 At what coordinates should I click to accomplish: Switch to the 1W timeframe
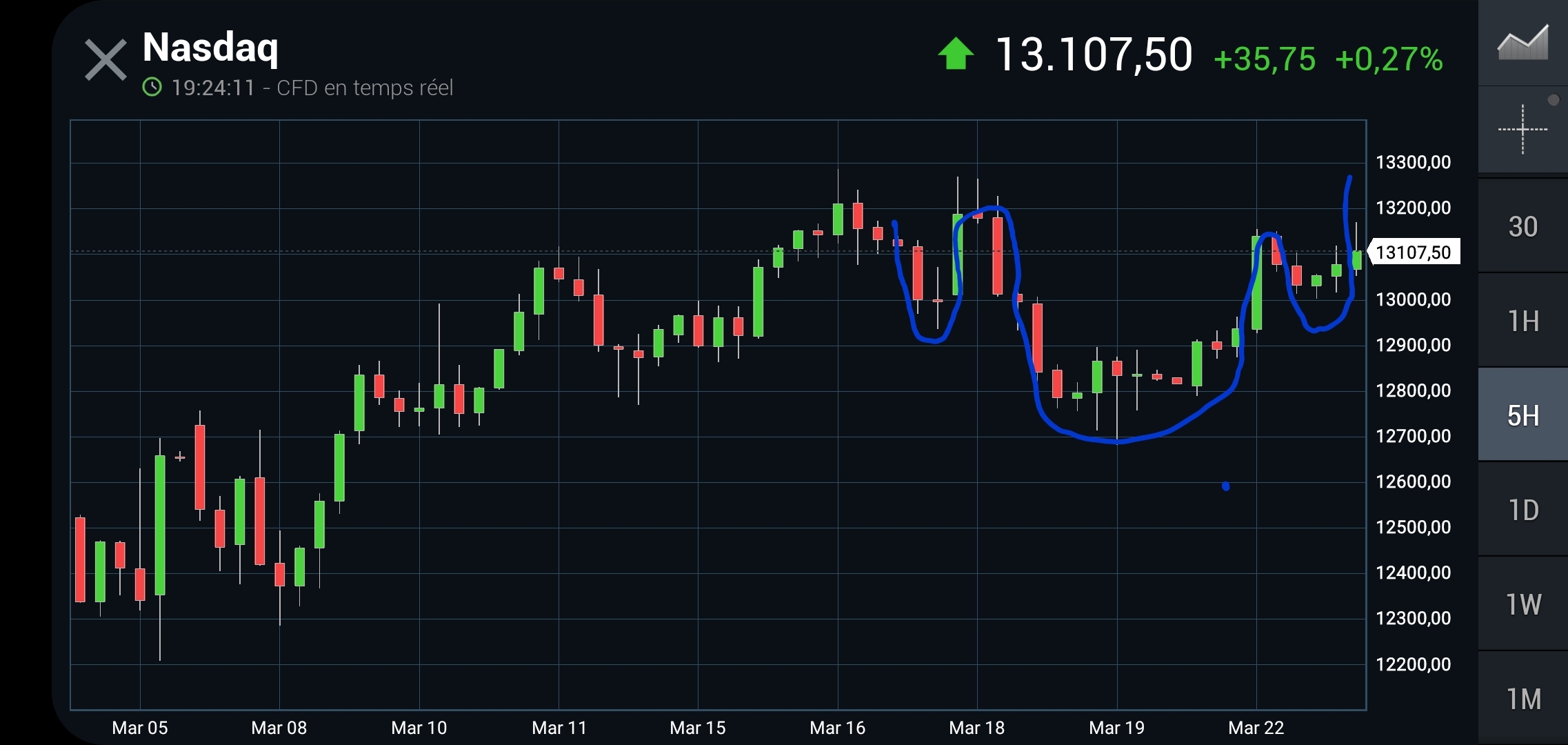1522,604
